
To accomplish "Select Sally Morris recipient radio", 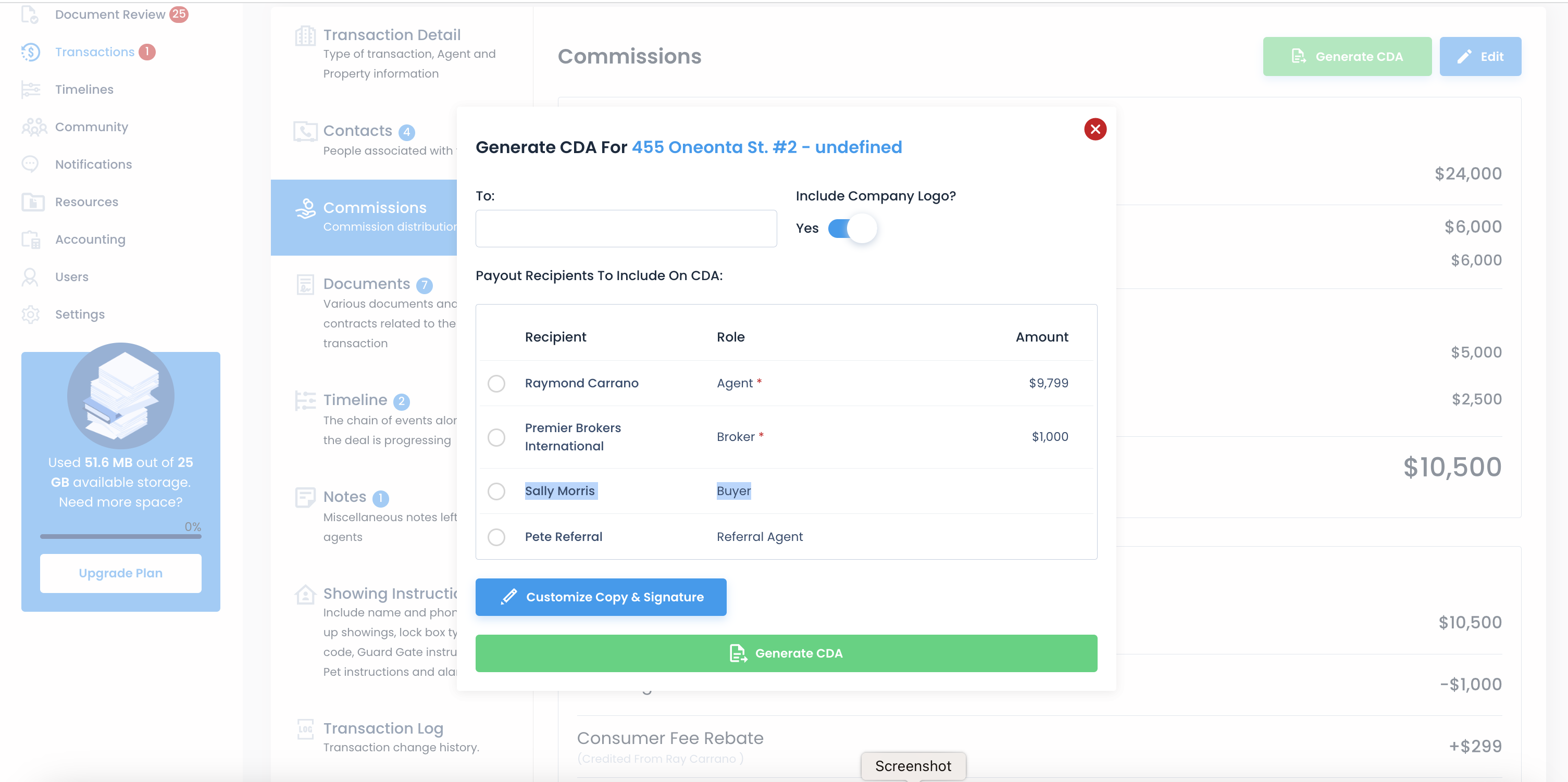I will pyautogui.click(x=496, y=491).
